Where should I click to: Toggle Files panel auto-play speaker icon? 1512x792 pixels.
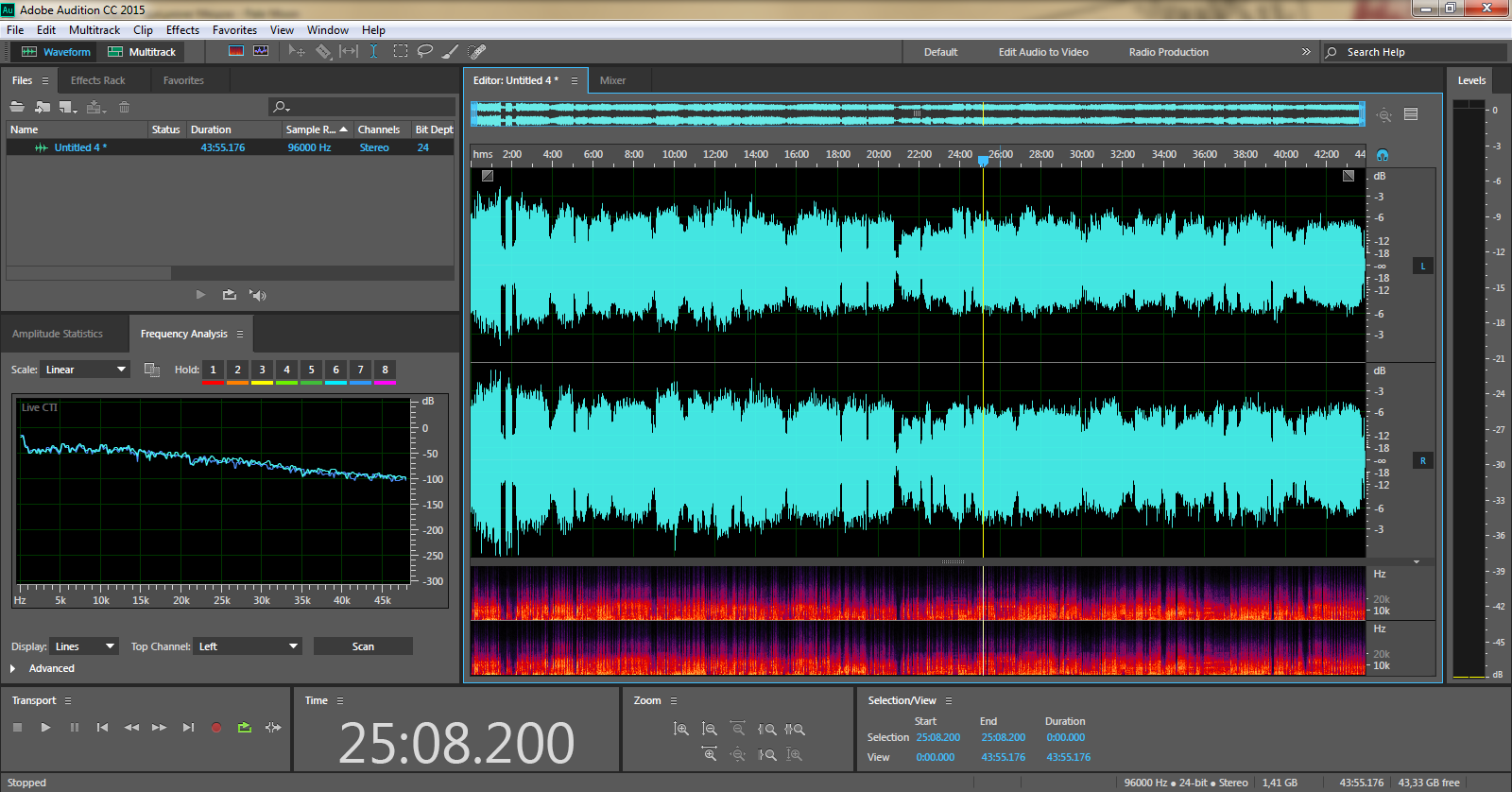[x=257, y=295]
